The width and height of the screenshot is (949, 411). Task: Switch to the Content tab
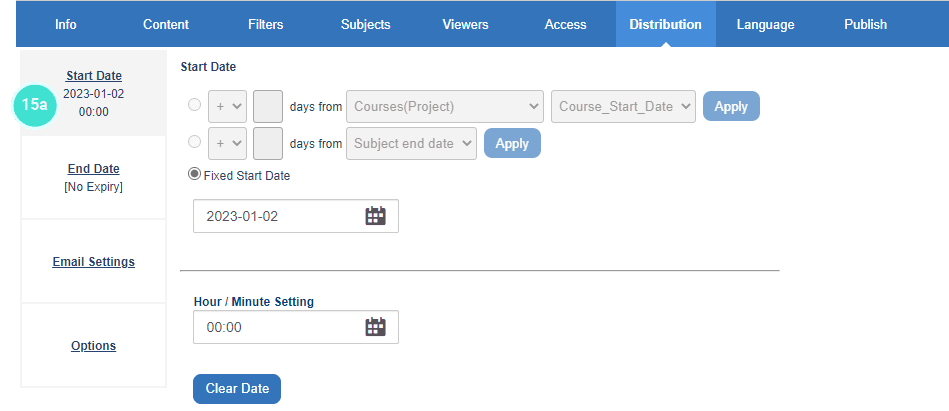(x=166, y=24)
